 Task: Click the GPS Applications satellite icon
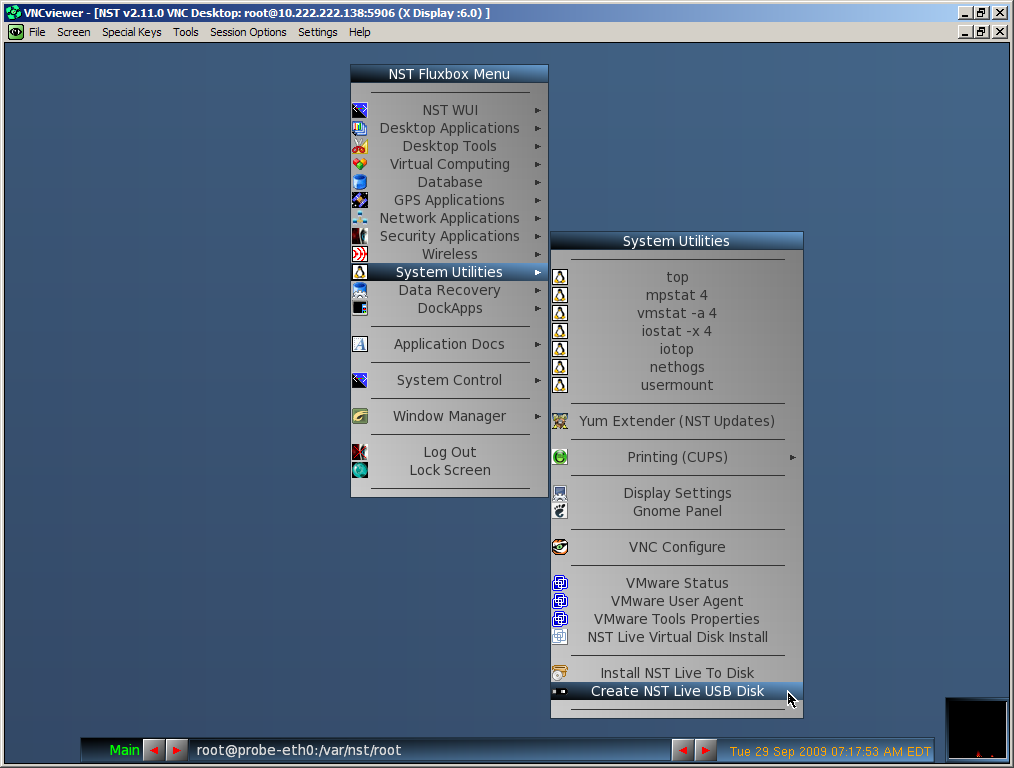[360, 200]
